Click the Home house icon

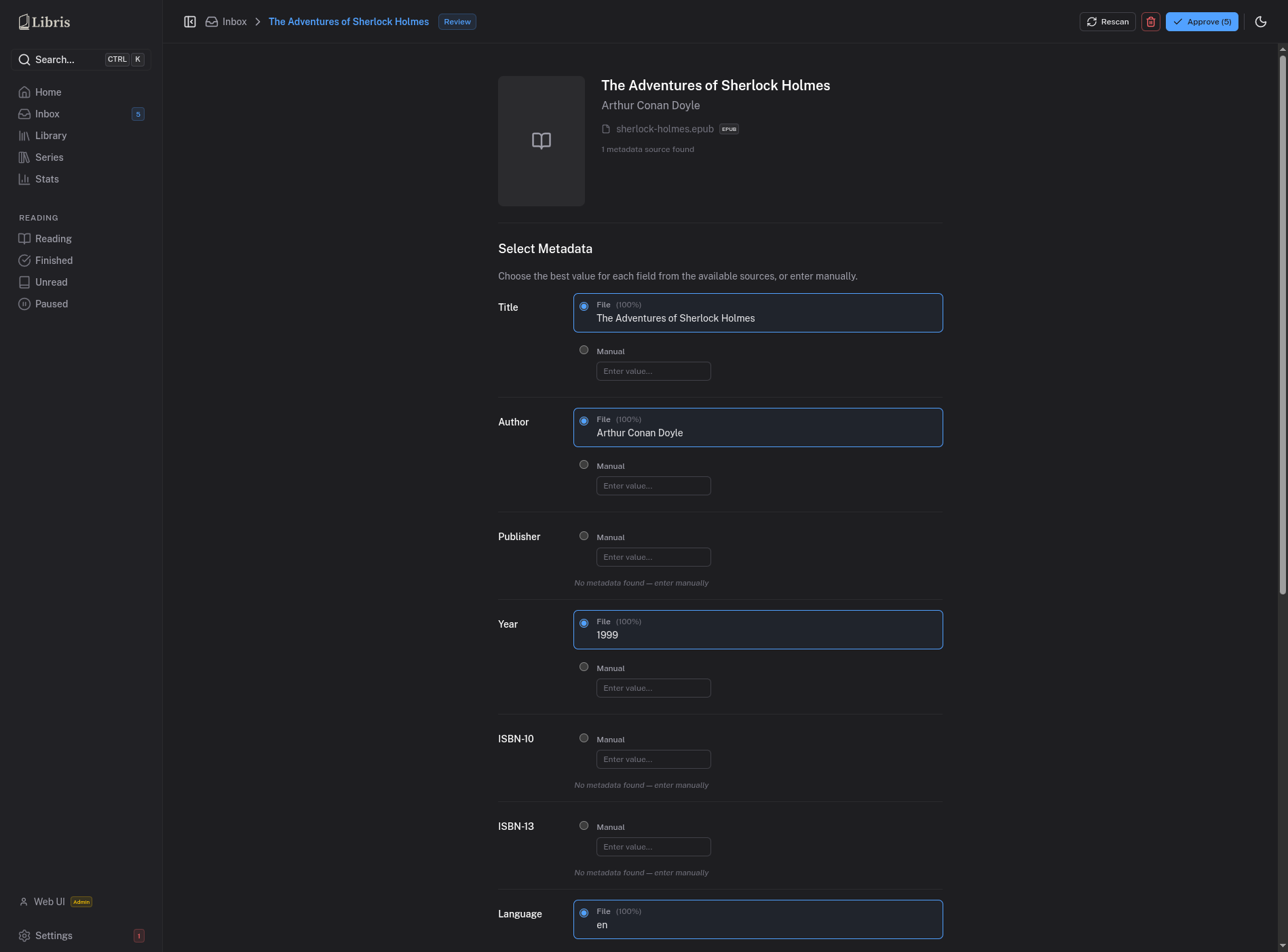pyautogui.click(x=24, y=92)
